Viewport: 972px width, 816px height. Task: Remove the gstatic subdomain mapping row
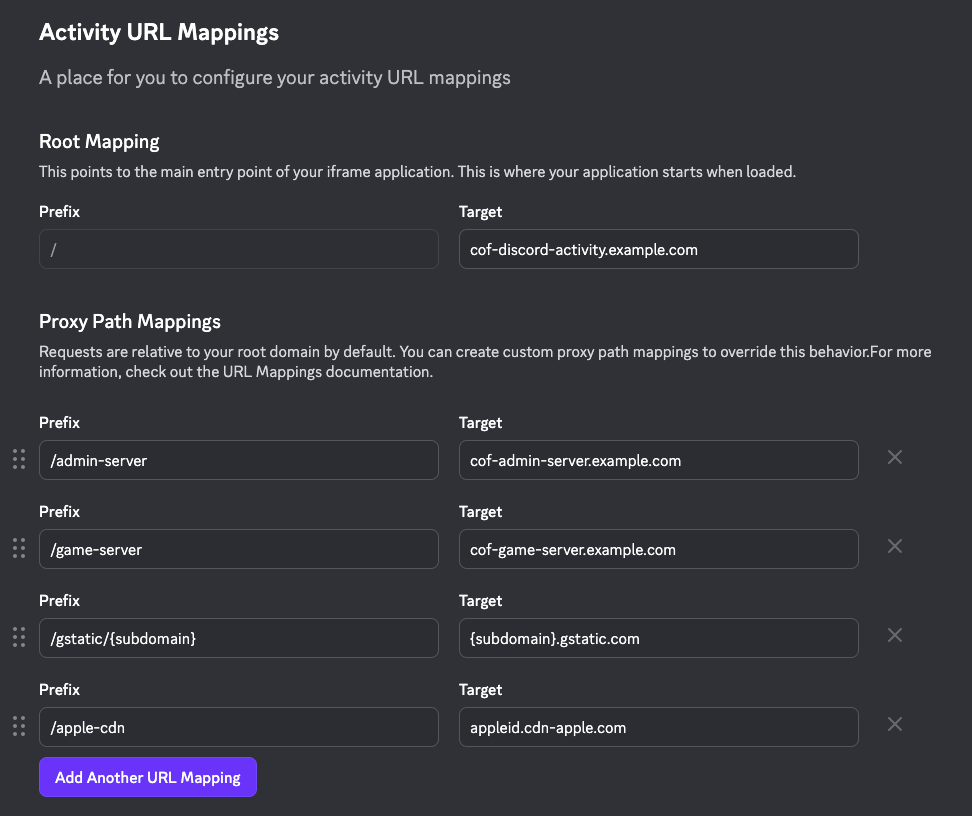tap(895, 635)
